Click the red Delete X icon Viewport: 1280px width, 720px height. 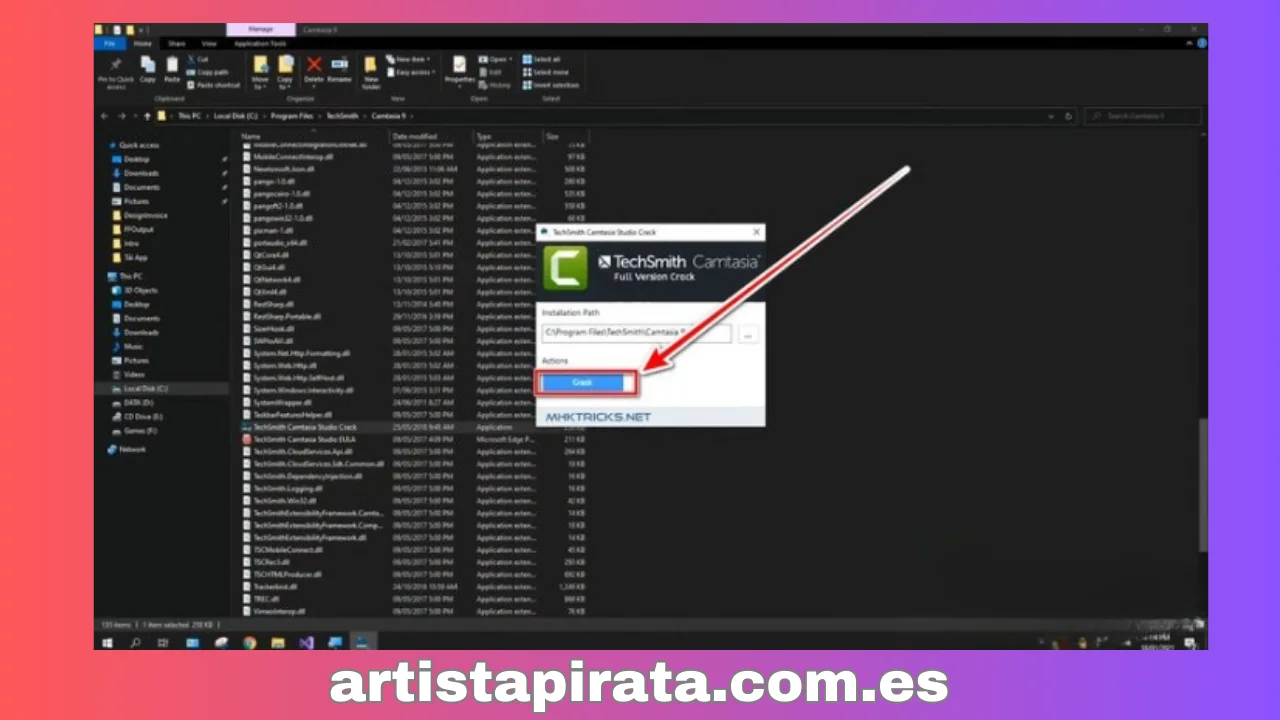tap(314, 66)
